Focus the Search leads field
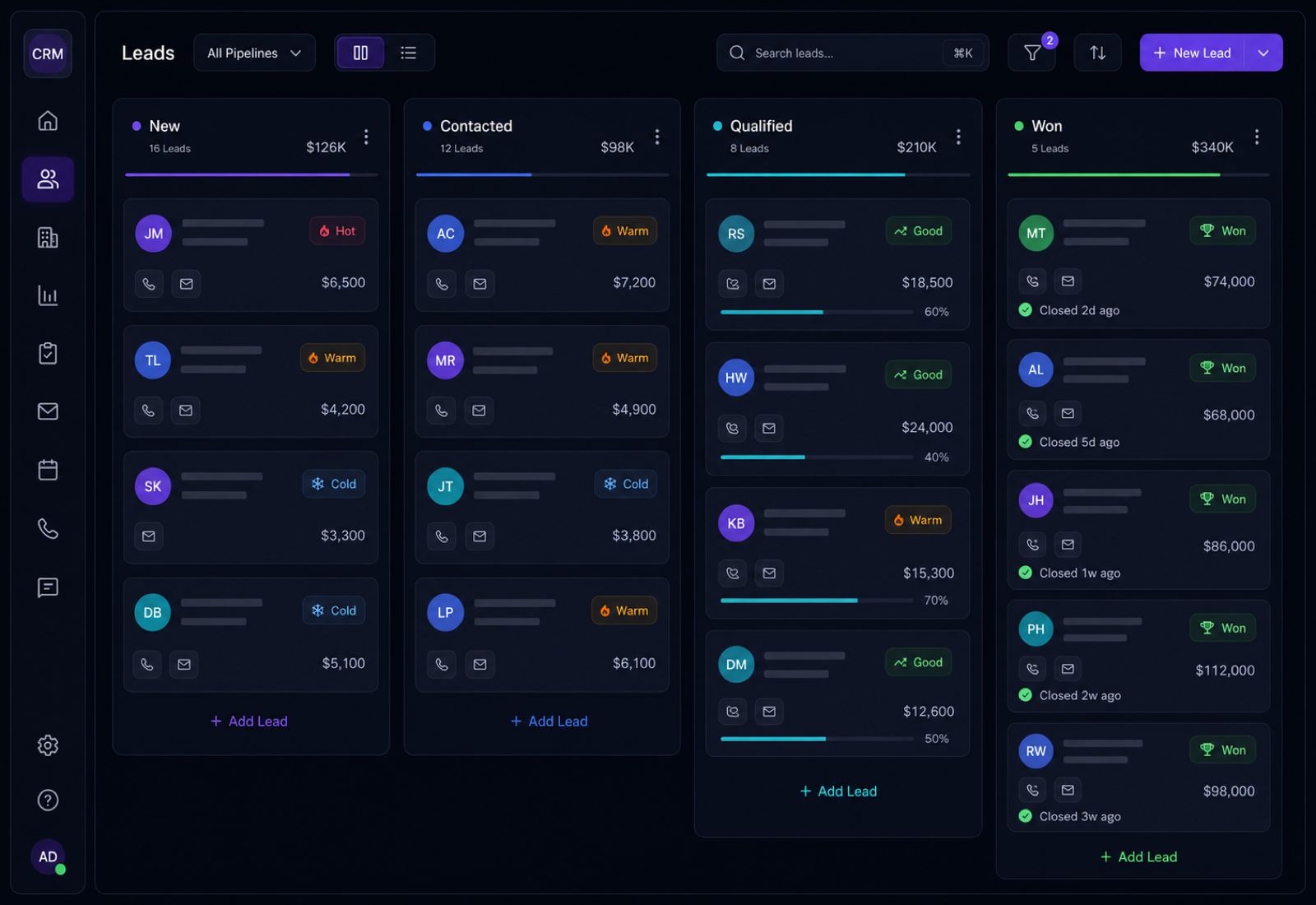This screenshot has width=1316, height=905. (853, 53)
